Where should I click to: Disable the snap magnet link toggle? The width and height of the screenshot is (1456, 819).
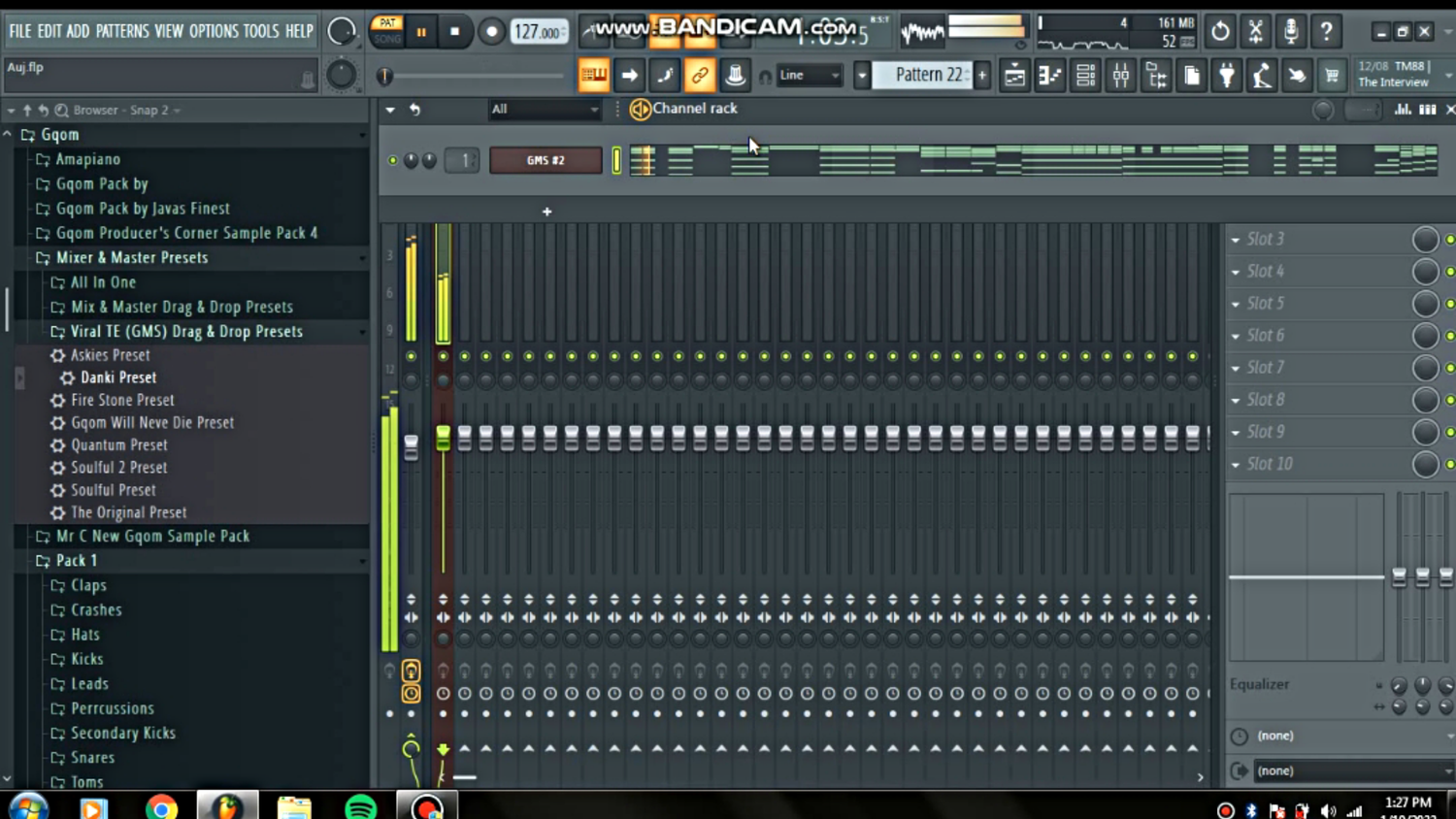(x=700, y=75)
